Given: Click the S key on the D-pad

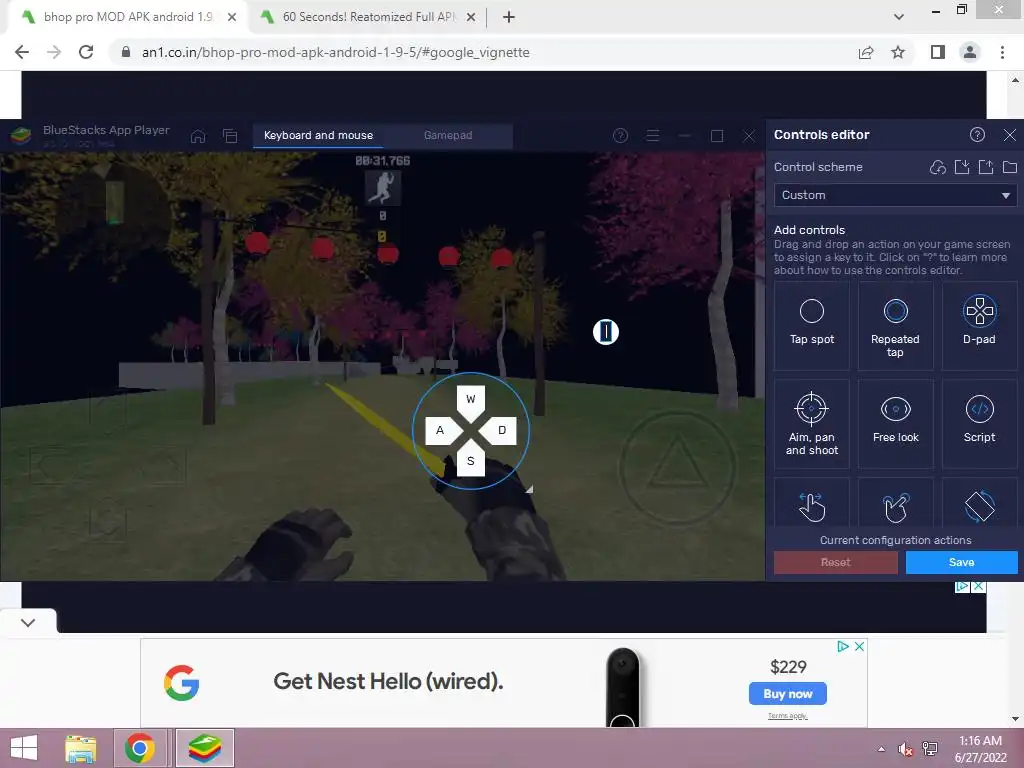Looking at the screenshot, I should pos(471,460).
